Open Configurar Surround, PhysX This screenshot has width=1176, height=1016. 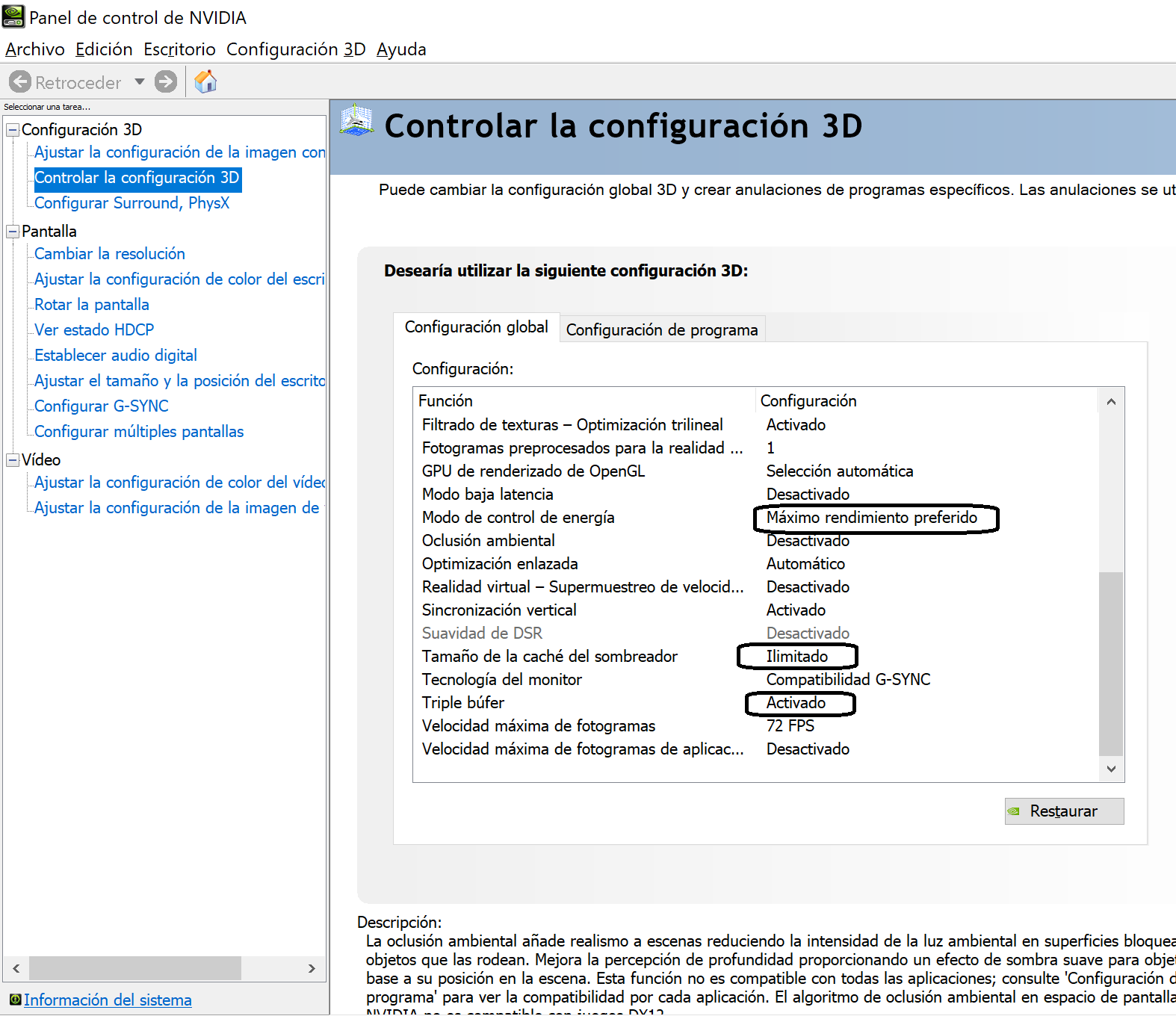(x=131, y=203)
